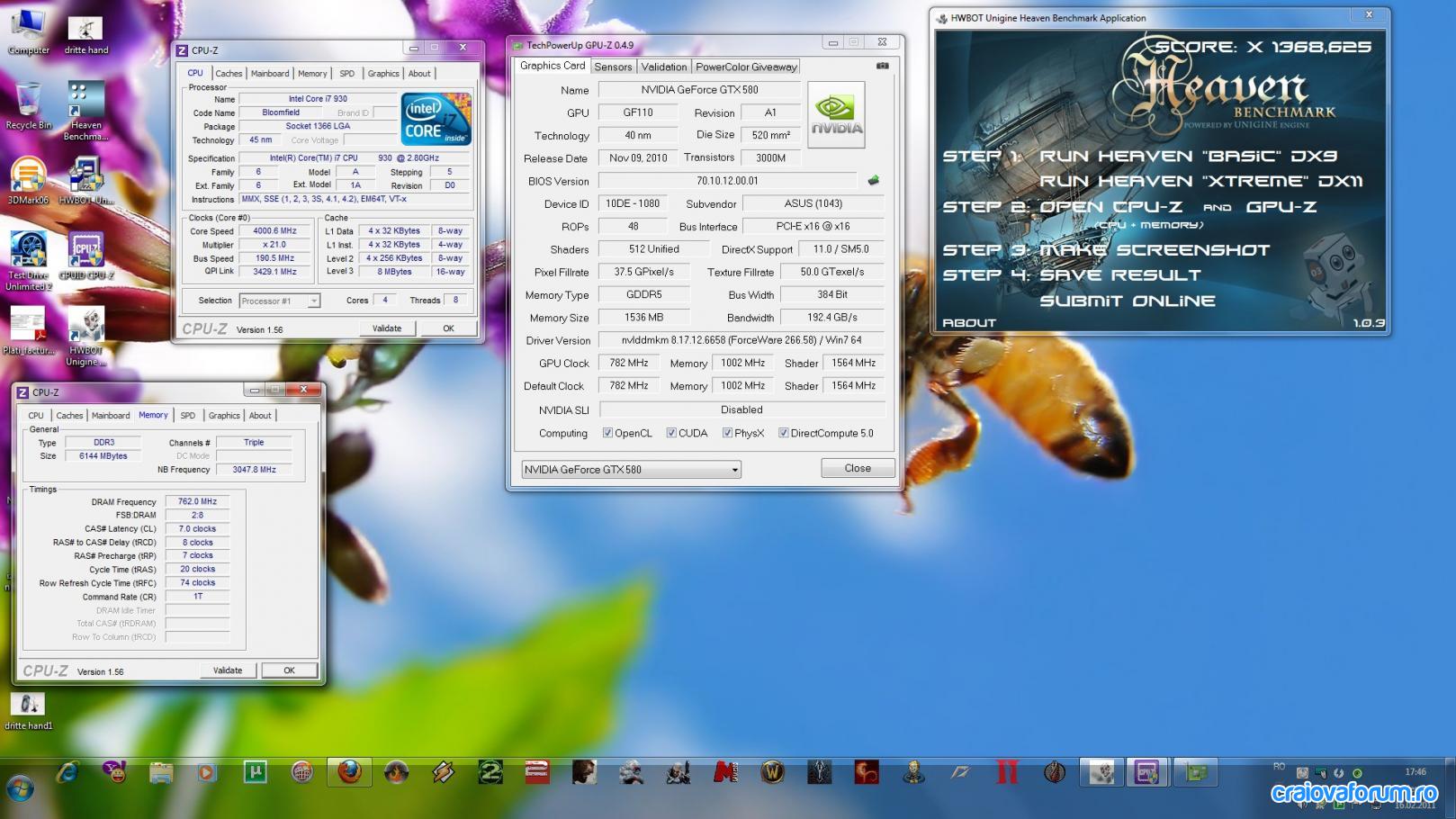This screenshot has width=1456, height=819.
Task: Open About tab in memory CPU-Z window
Action: 260,416
